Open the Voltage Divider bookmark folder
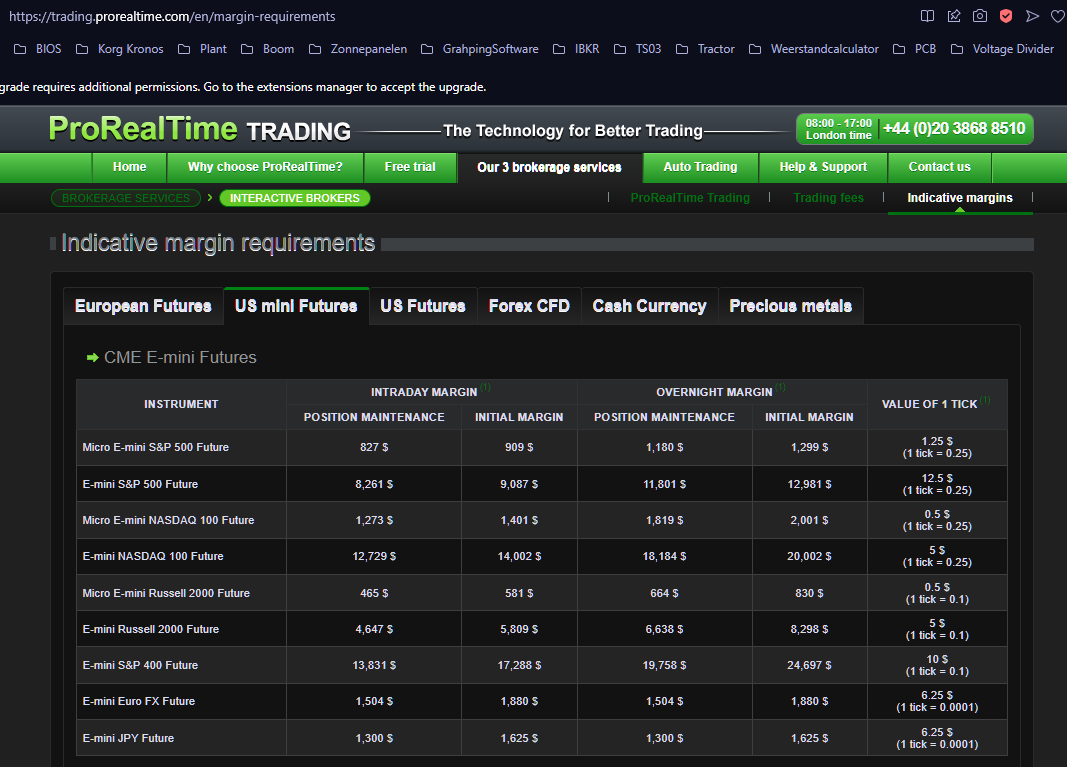Image resolution: width=1067 pixels, height=767 pixels. click(1002, 49)
